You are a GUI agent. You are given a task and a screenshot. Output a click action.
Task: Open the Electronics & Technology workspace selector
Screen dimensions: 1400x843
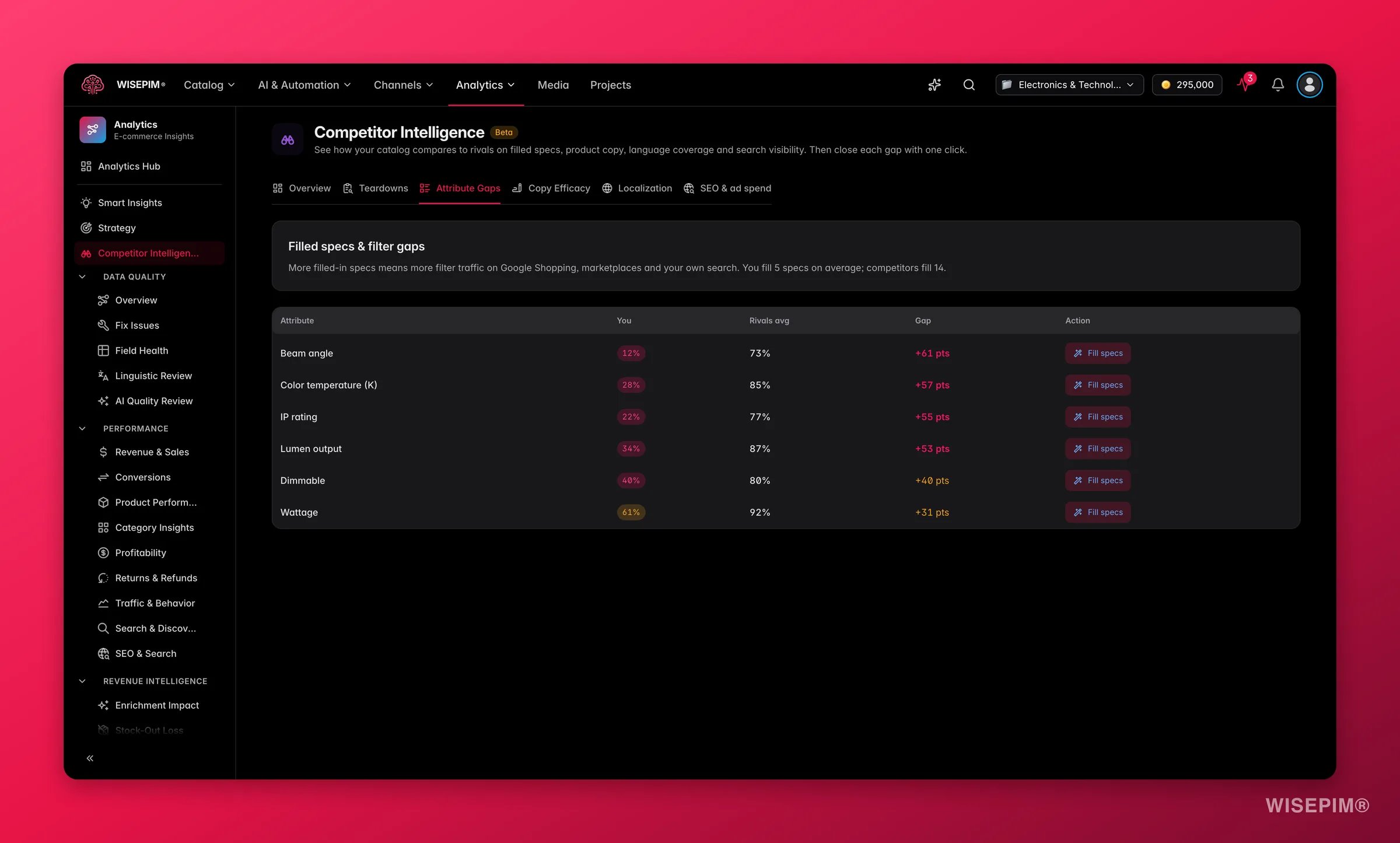[x=1069, y=85]
